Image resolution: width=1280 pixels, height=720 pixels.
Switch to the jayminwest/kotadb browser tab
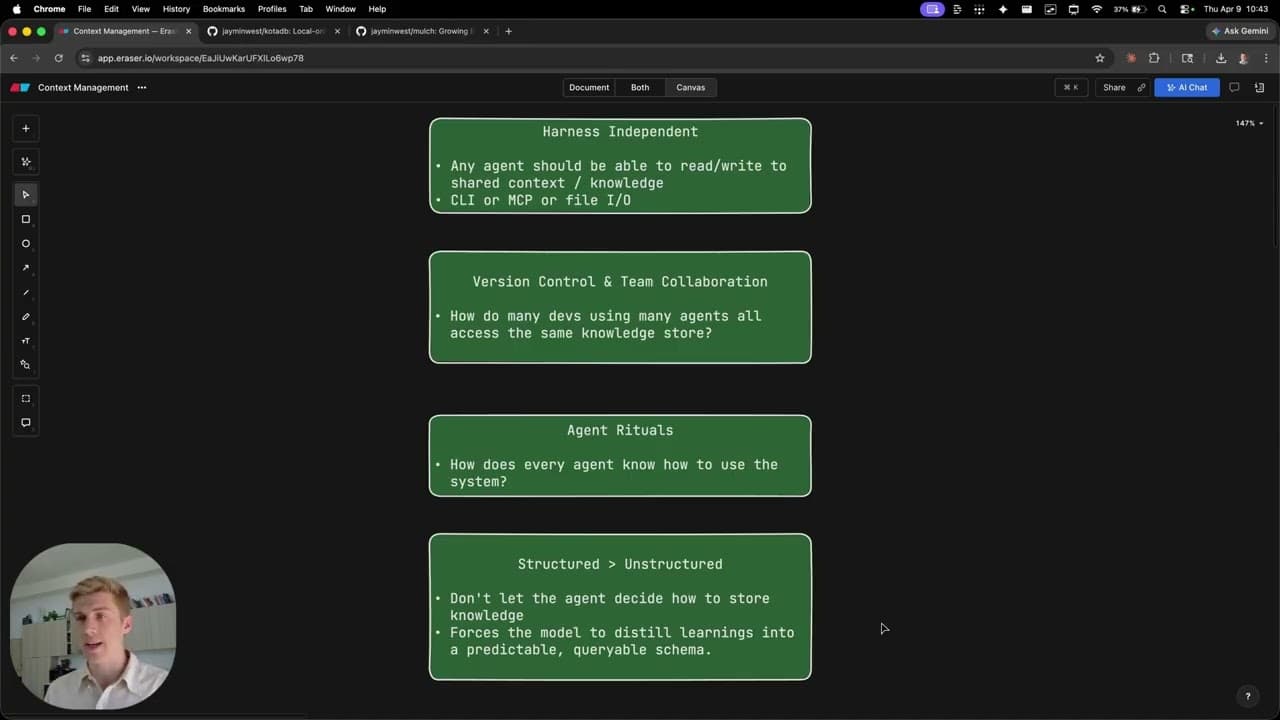tap(270, 31)
